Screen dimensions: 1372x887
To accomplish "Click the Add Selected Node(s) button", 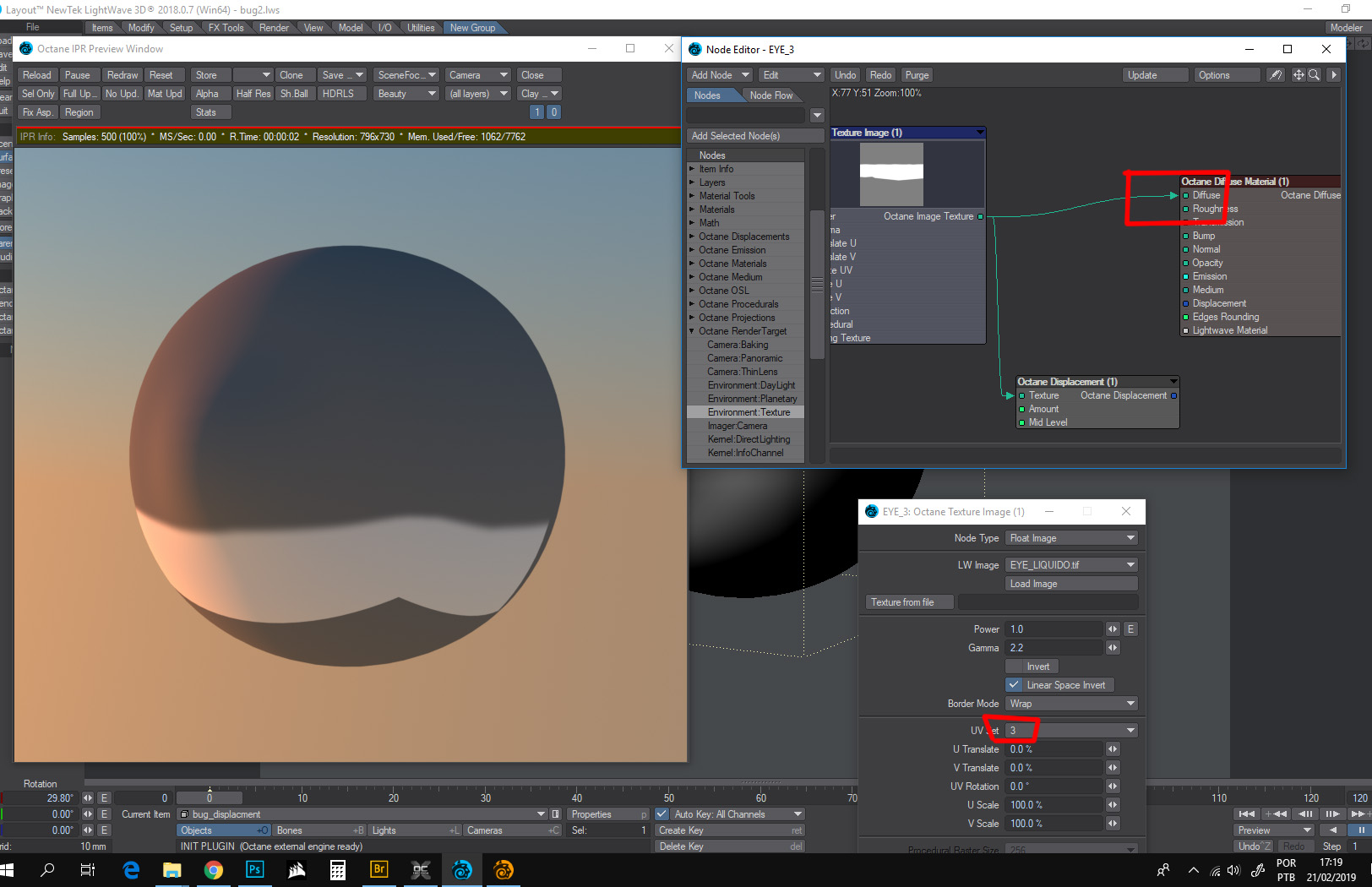I will click(756, 136).
